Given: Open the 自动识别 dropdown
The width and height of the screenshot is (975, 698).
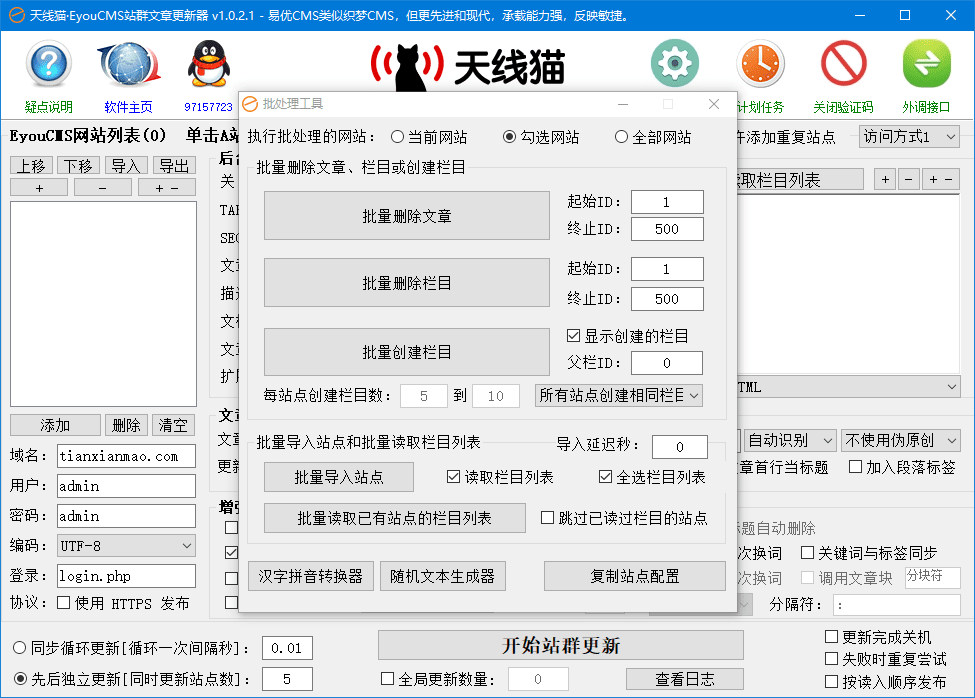Looking at the screenshot, I should [789, 441].
